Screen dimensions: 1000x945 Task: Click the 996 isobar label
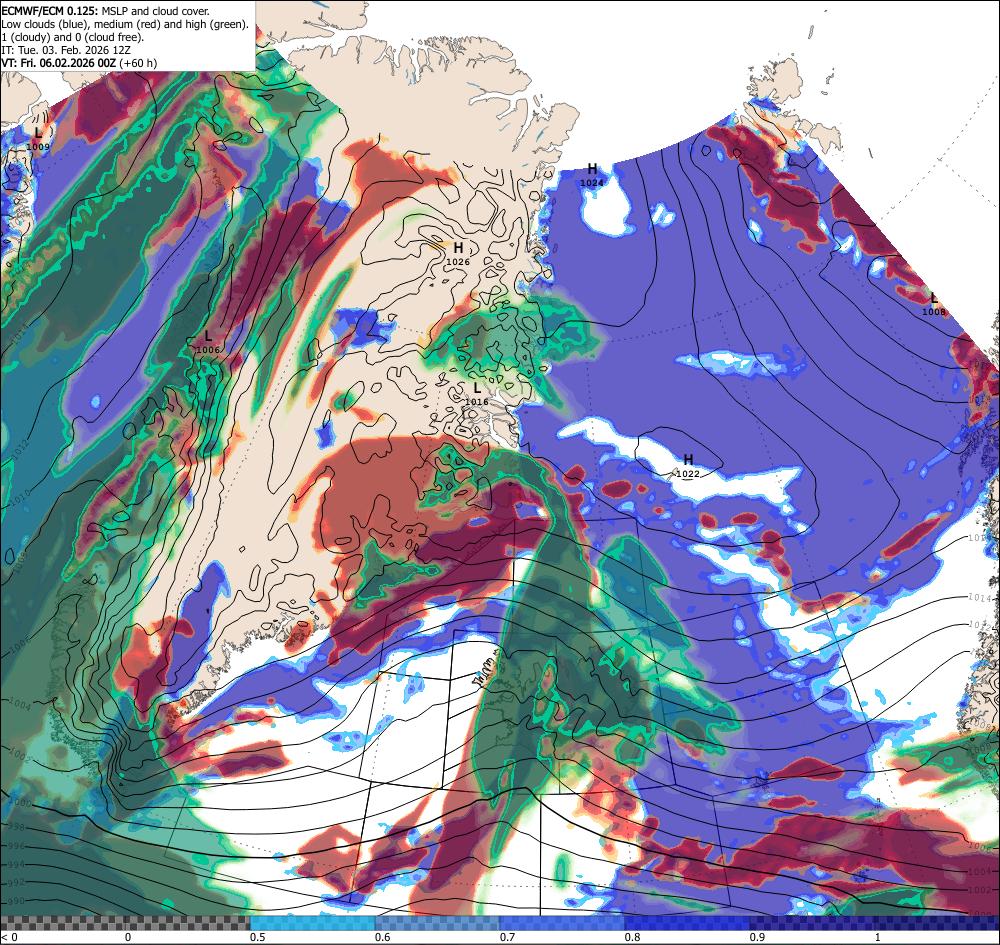tap(17, 846)
